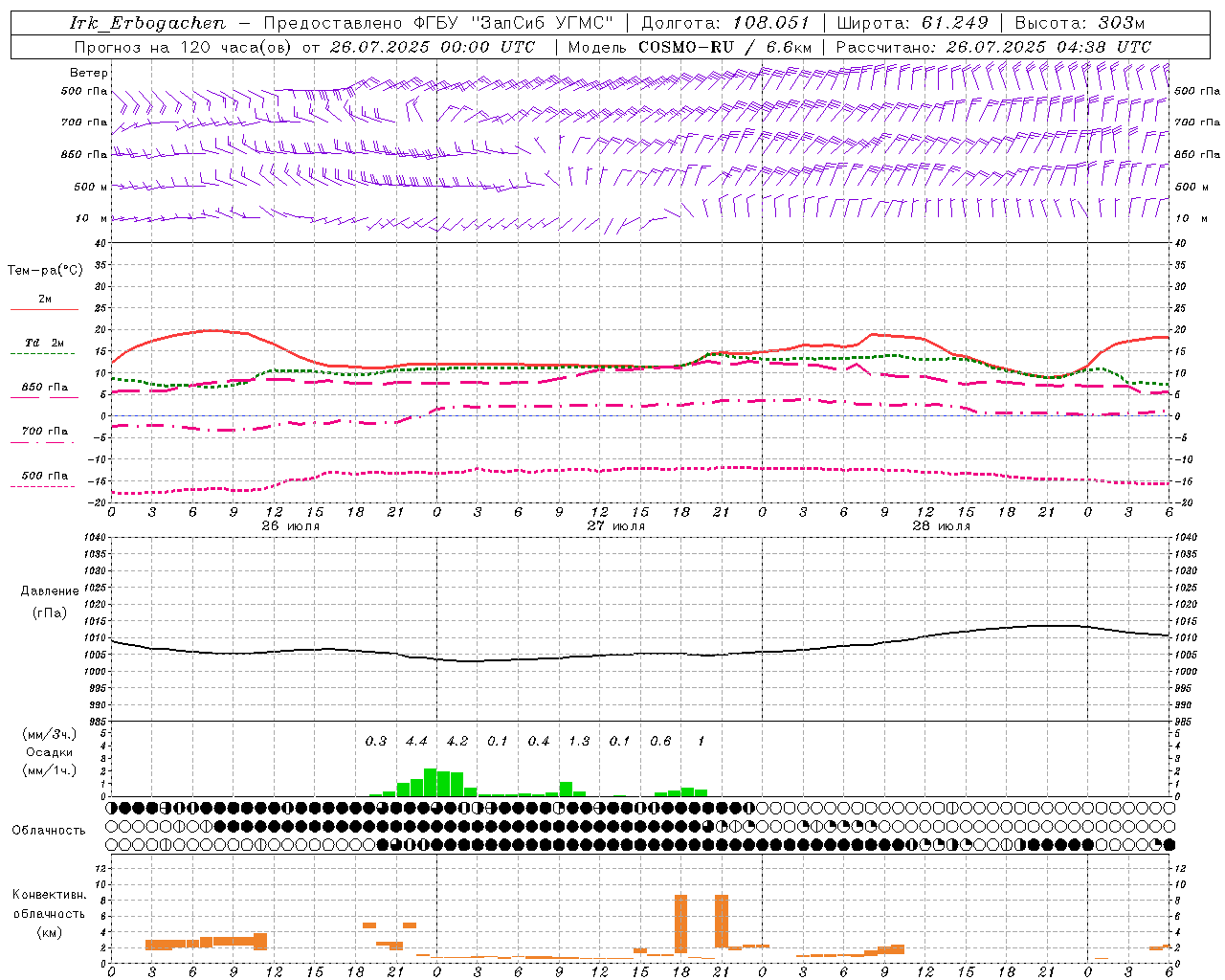Click the green dashed Td 2м legend line
1225x980 pixels.
[x=42, y=353]
